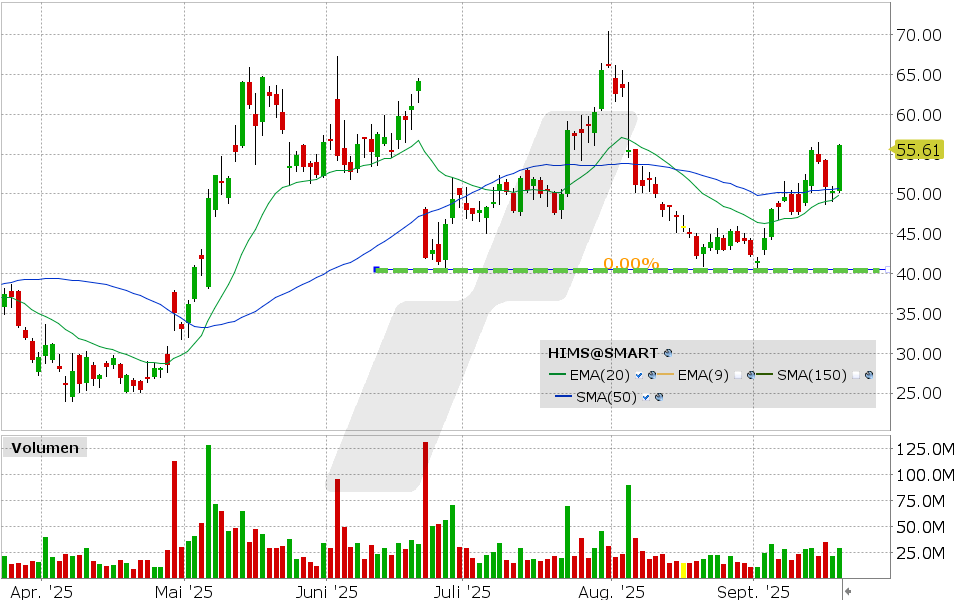Viewport: 960px width, 600px height.
Task: Open settings icon next to HIMS@SMART
Action: point(668,353)
